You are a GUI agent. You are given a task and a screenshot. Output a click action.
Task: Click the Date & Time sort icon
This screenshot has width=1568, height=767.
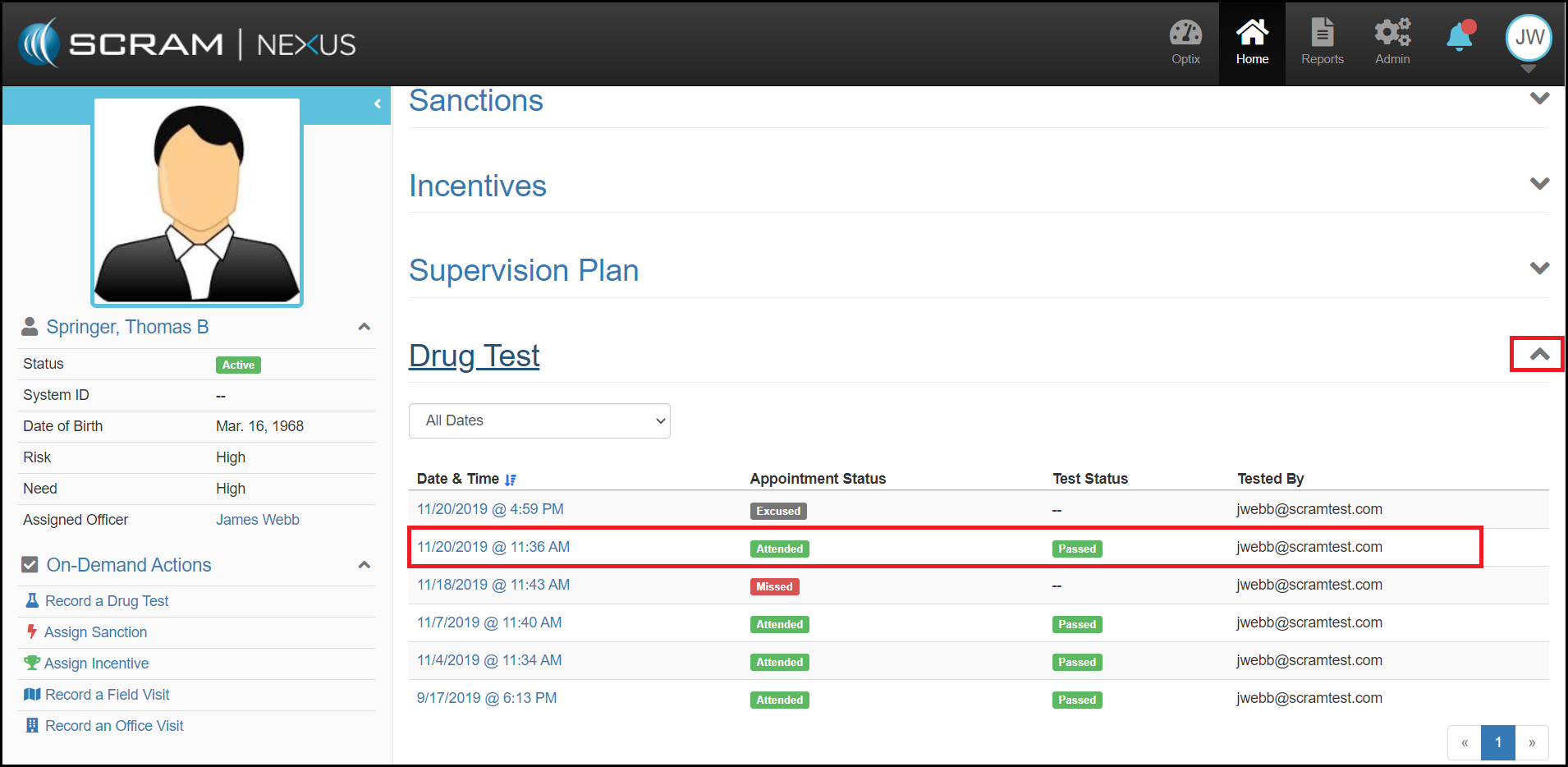(511, 480)
